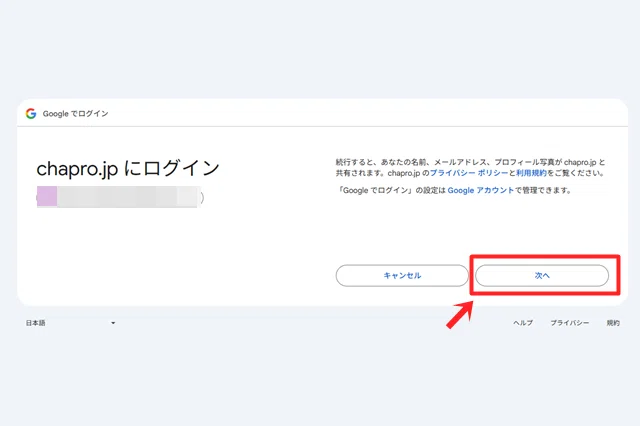Open the Google アカウント link
The height and width of the screenshot is (426, 640).
pyautogui.click(x=480, y=190)
